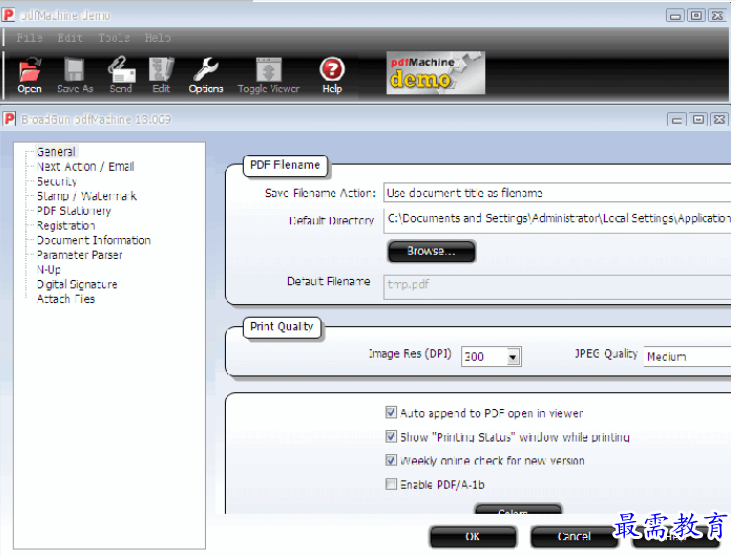Select Next Action / Email tree item
Viewport: 736px width, 557px height.
(x=85, y=167)
